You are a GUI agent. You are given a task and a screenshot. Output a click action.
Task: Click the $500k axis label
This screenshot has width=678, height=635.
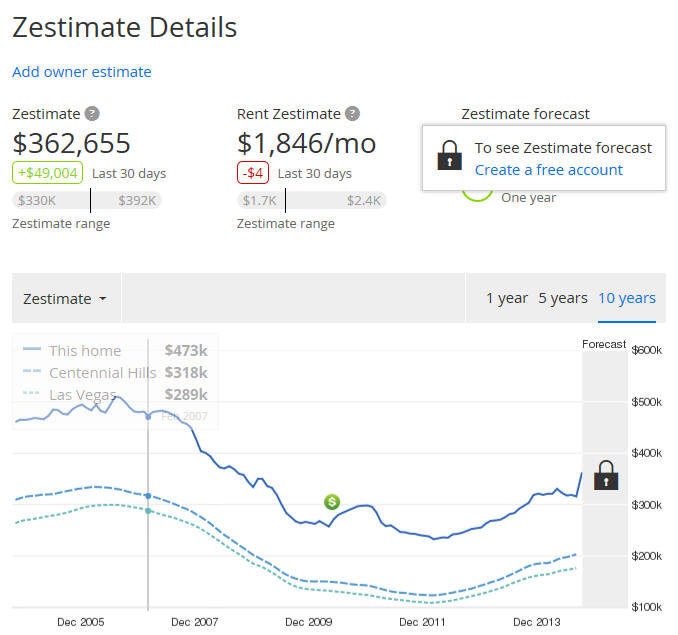[x=646, y=402]
